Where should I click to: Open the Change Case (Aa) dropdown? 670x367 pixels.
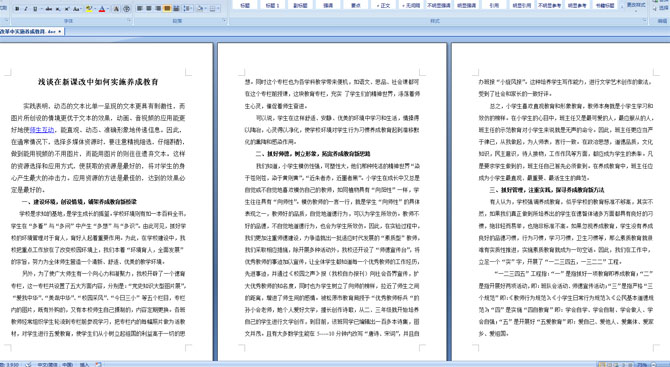77,9
